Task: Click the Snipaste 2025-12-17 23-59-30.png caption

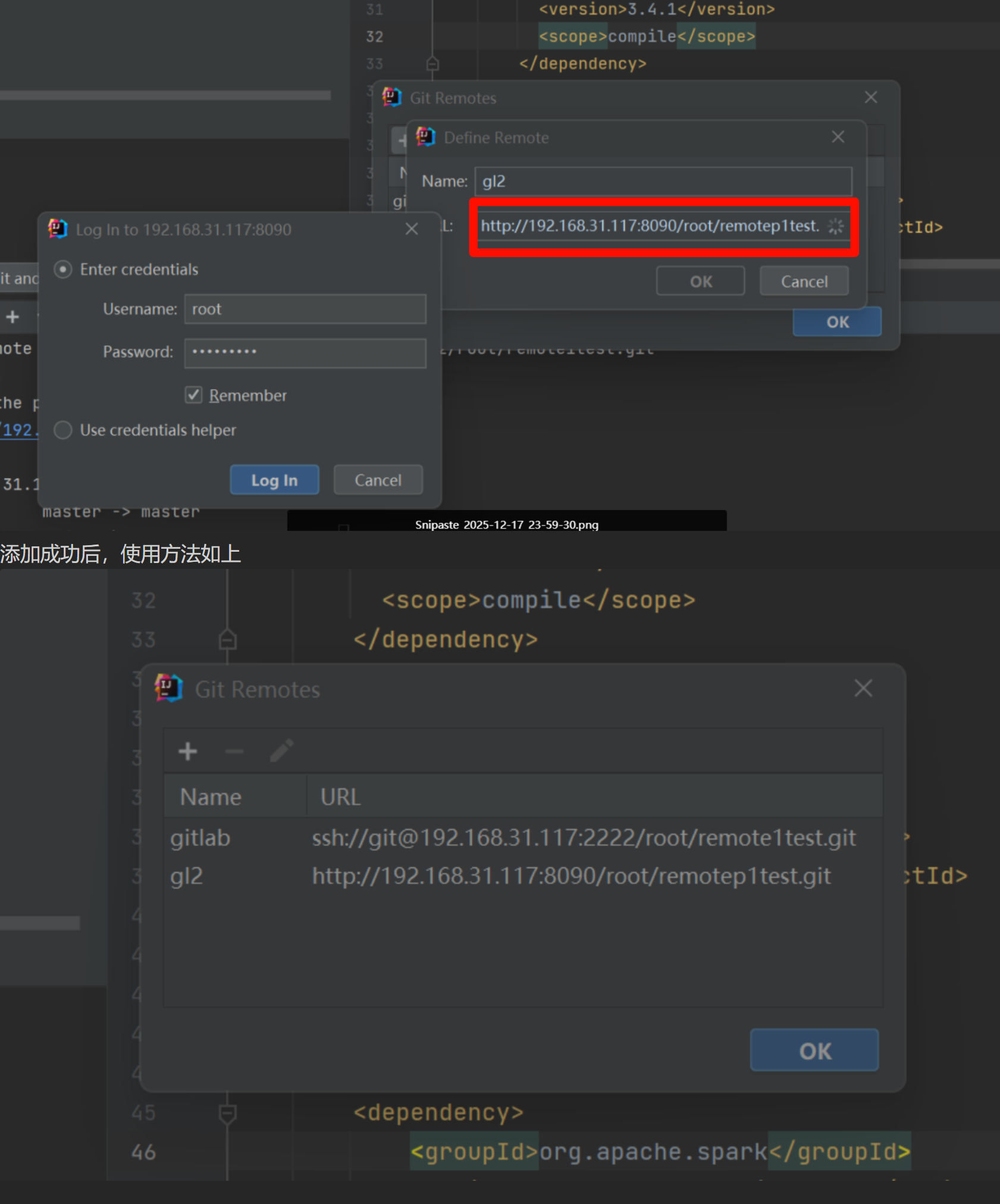Action: pos(507,524)
